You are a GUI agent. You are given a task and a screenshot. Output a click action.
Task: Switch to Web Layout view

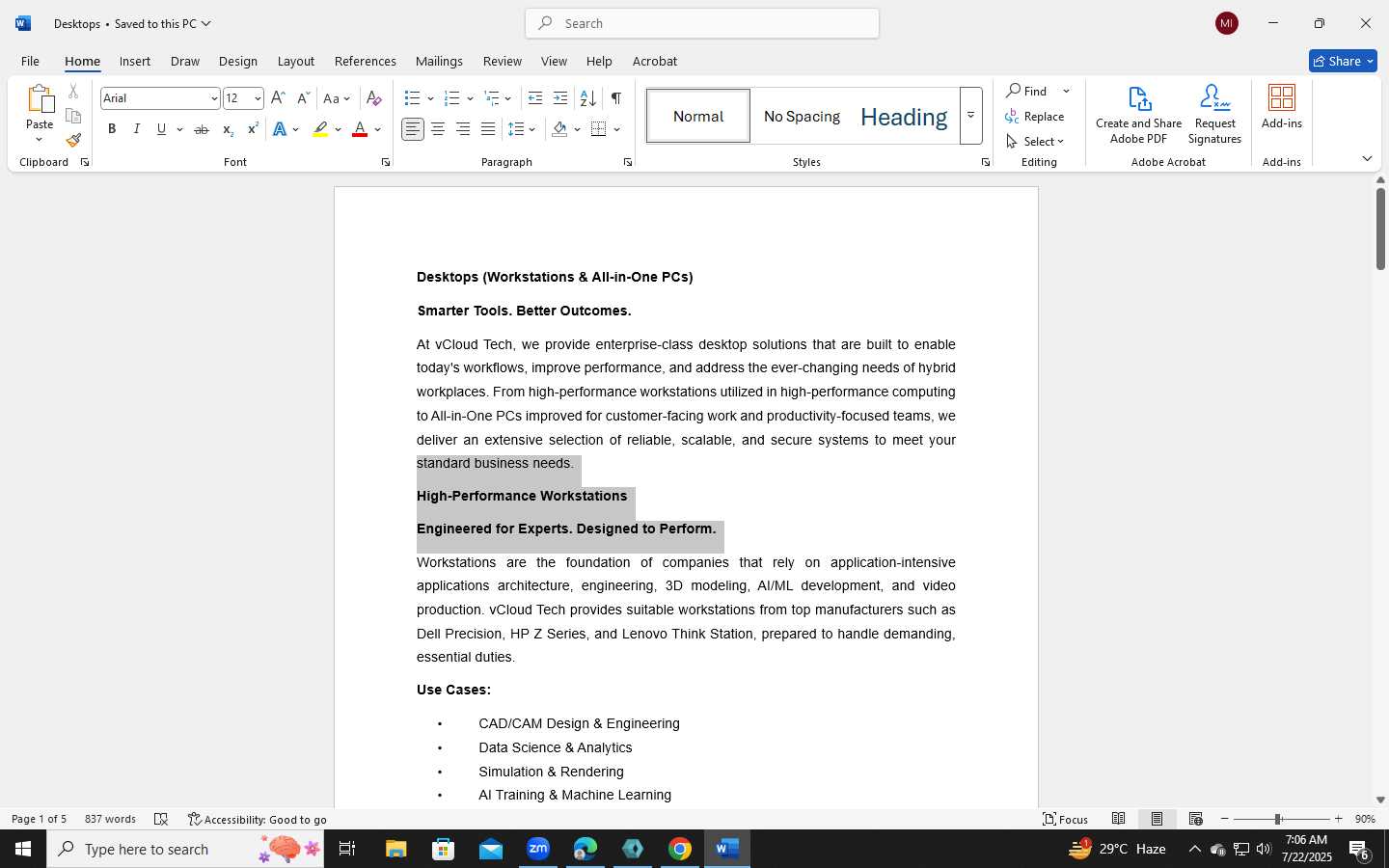(x=1195, y=819)
